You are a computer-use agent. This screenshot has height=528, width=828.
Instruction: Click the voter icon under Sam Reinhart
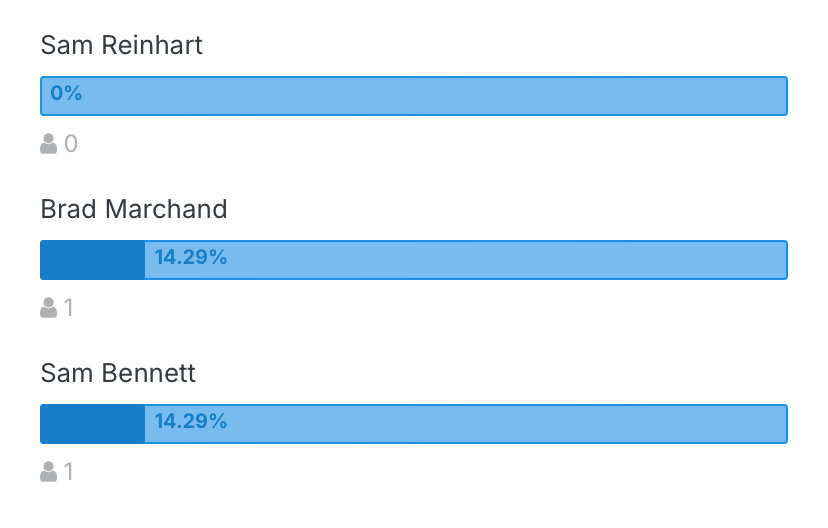point(49,144)
